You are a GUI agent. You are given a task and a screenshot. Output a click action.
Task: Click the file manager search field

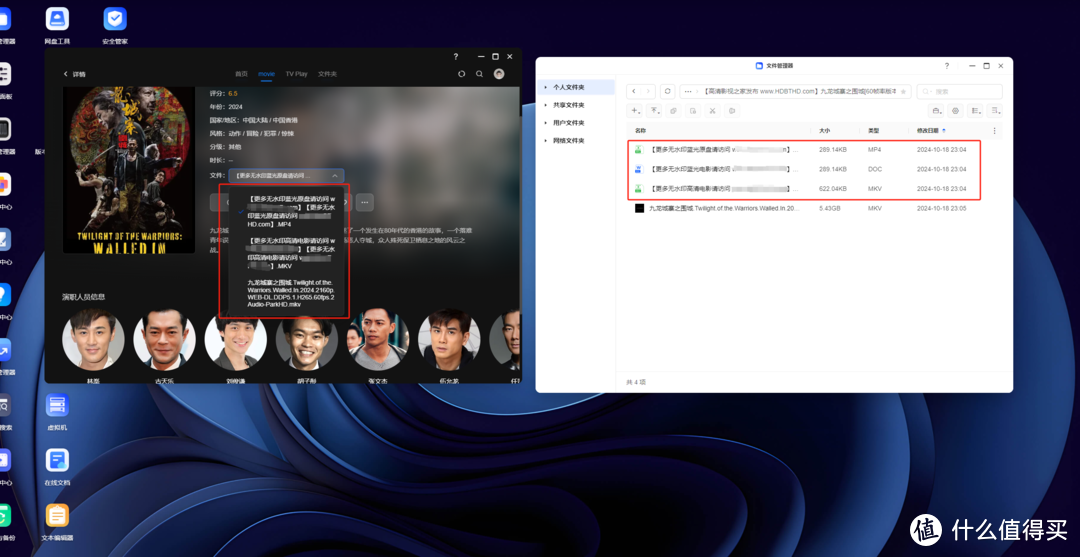click(959, 92)
